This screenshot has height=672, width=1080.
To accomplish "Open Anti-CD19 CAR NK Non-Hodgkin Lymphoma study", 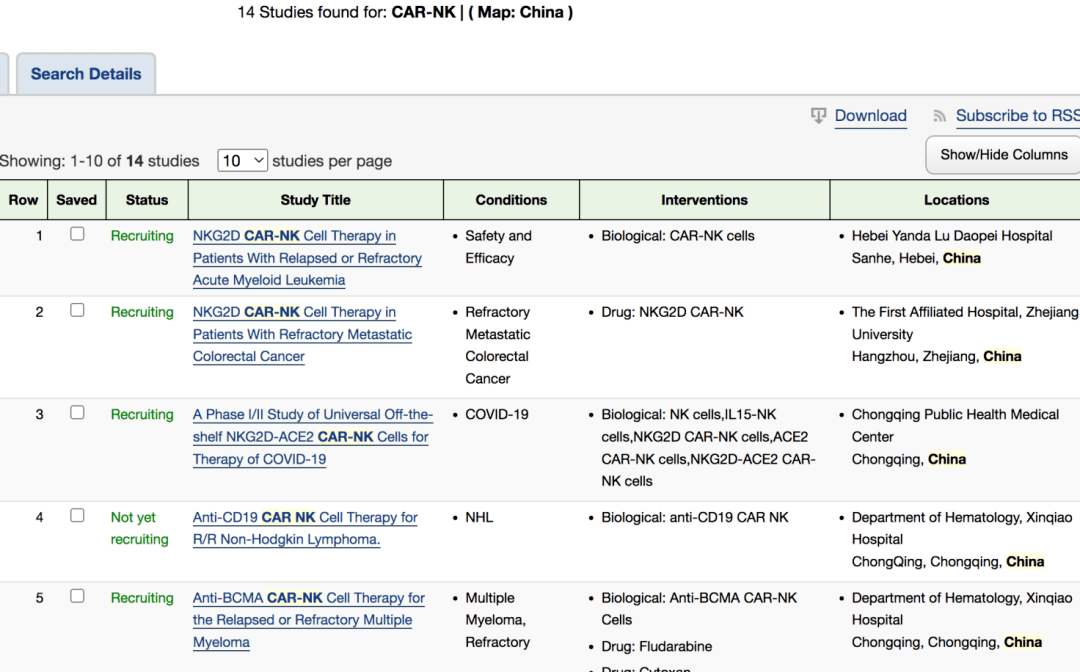I will [x=305, y=528].
